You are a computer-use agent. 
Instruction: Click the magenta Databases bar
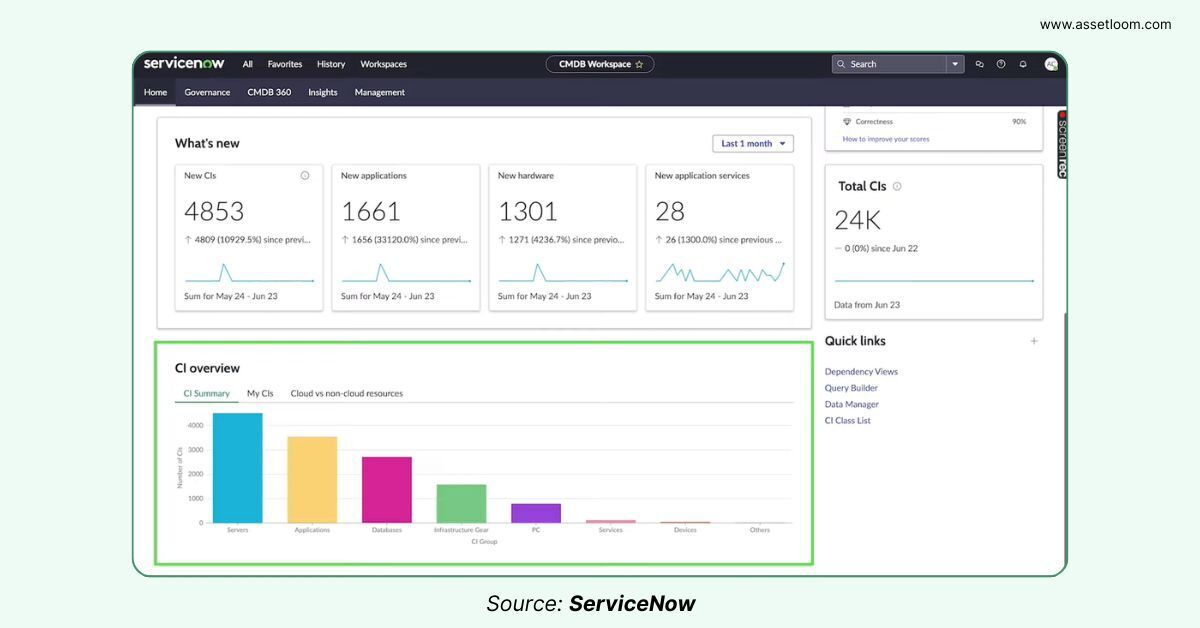387,490
